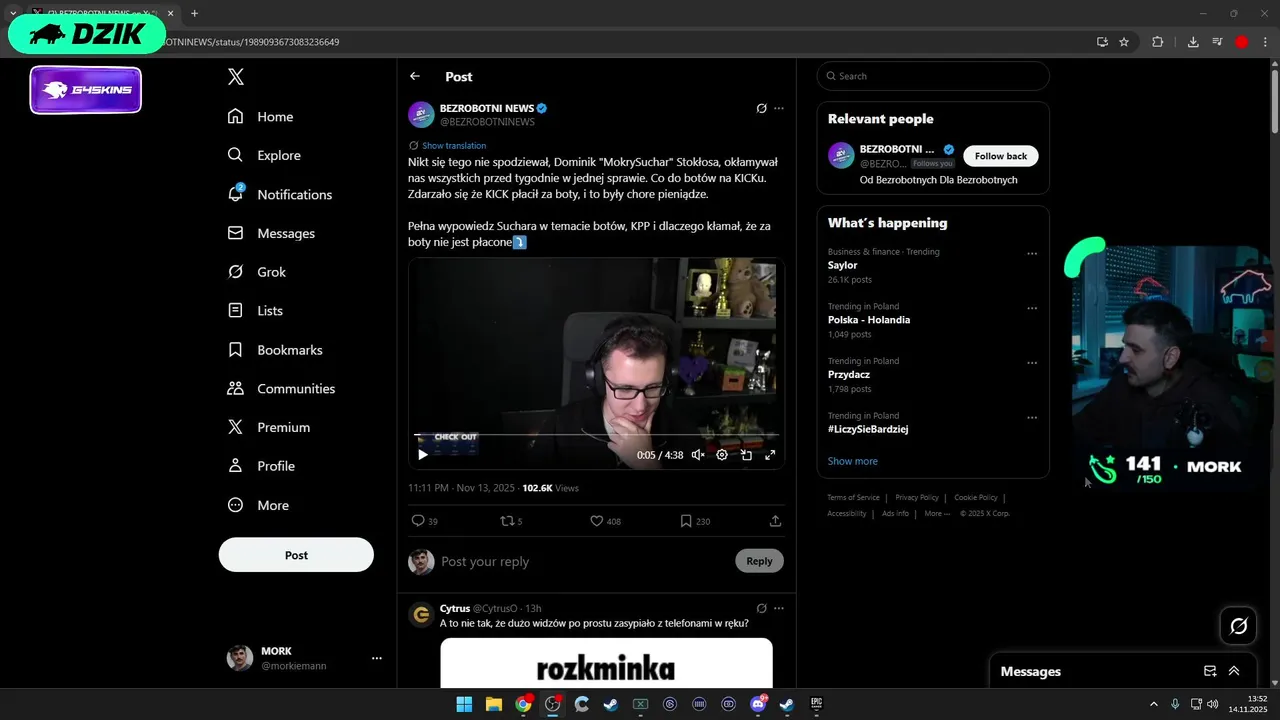Open Terms of Service link
Image resolution: width=1280 pixels, height=720 pixels.
(x=853, y=497)
